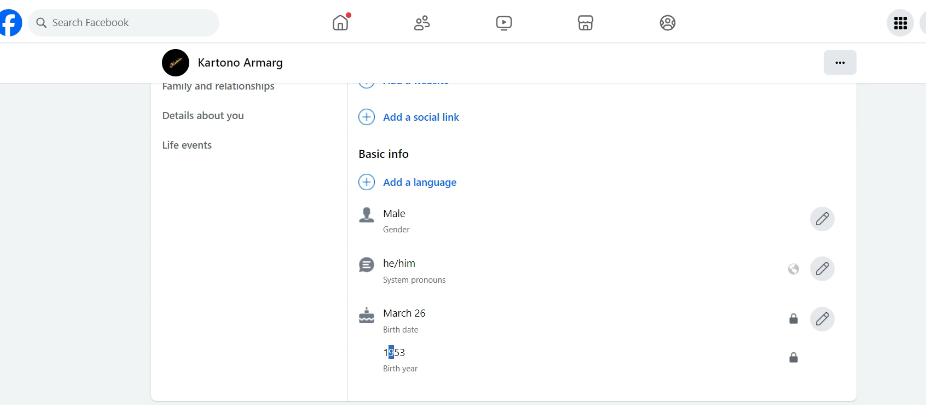Open the Marketplace icon
This screenshot has height=405, width=926.
(586, 22)
